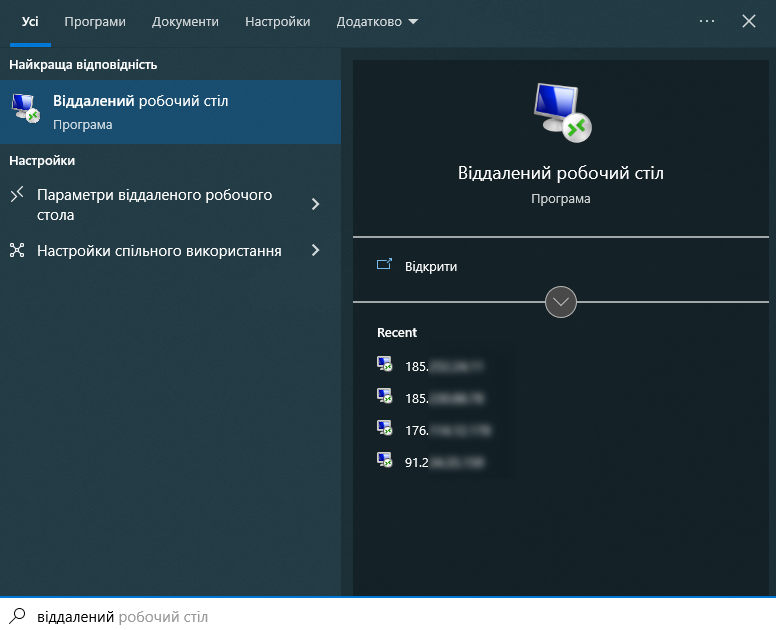This screenshot has width=776, height=630.
Task: Collapse the actions with round chevron button
Action: (561, 302)
